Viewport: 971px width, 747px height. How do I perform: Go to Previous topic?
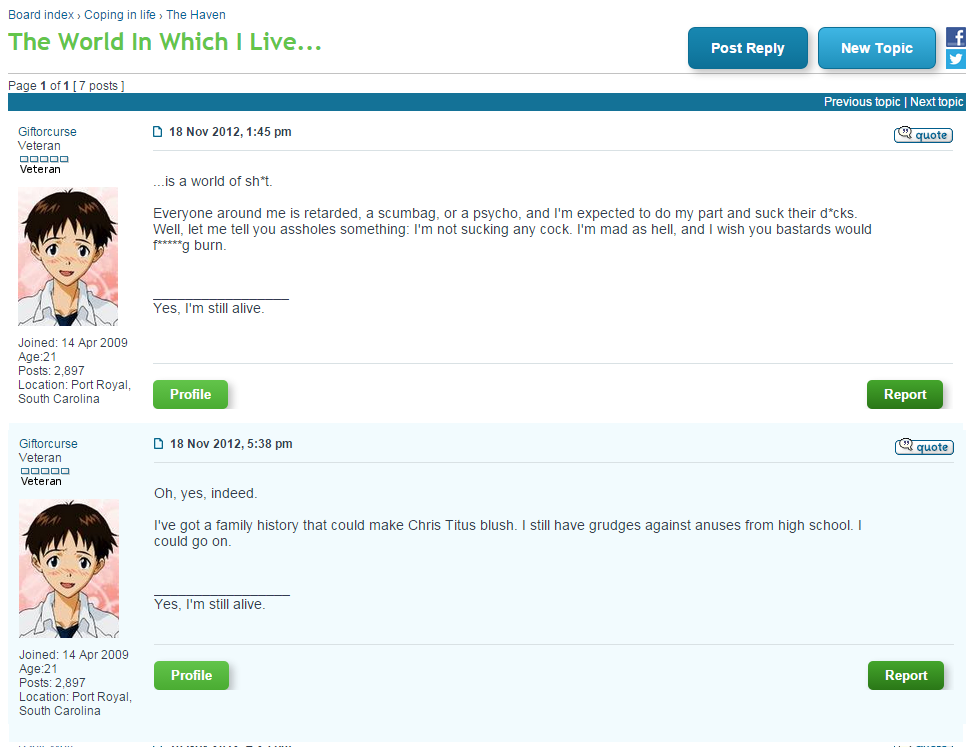click(861, 102)
